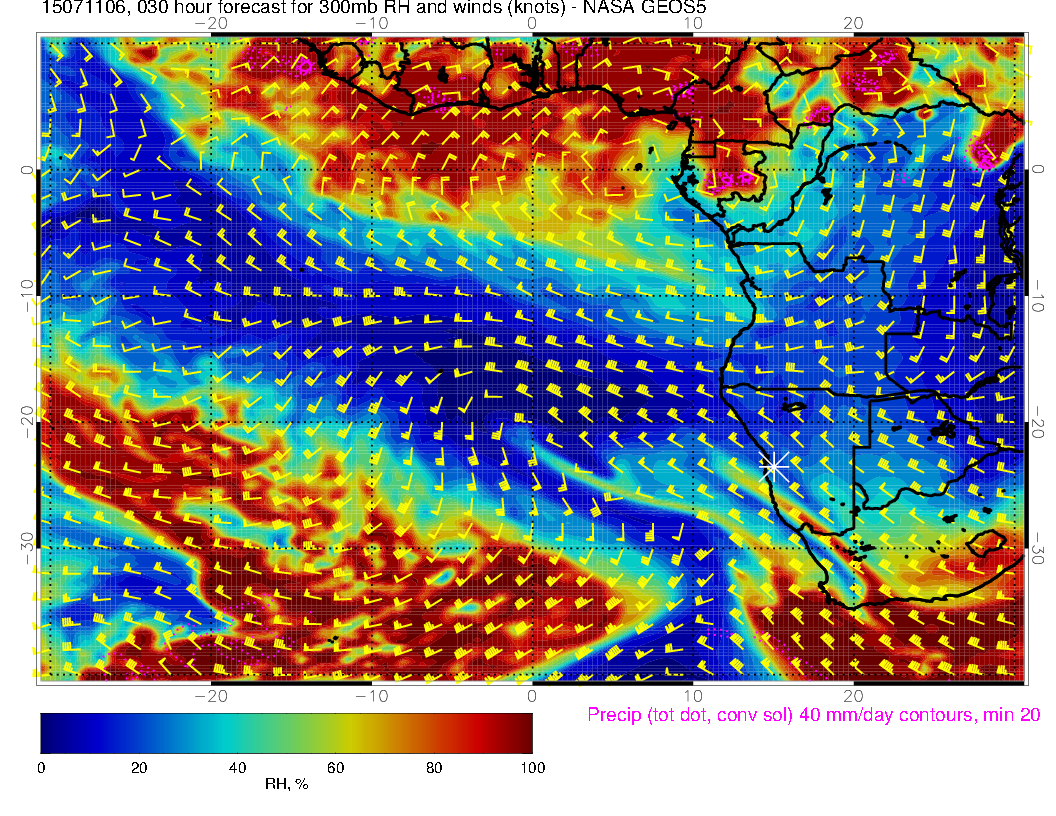
Task: Click the Makgadikgadi pans outline in Botswana
Action: 942,430
